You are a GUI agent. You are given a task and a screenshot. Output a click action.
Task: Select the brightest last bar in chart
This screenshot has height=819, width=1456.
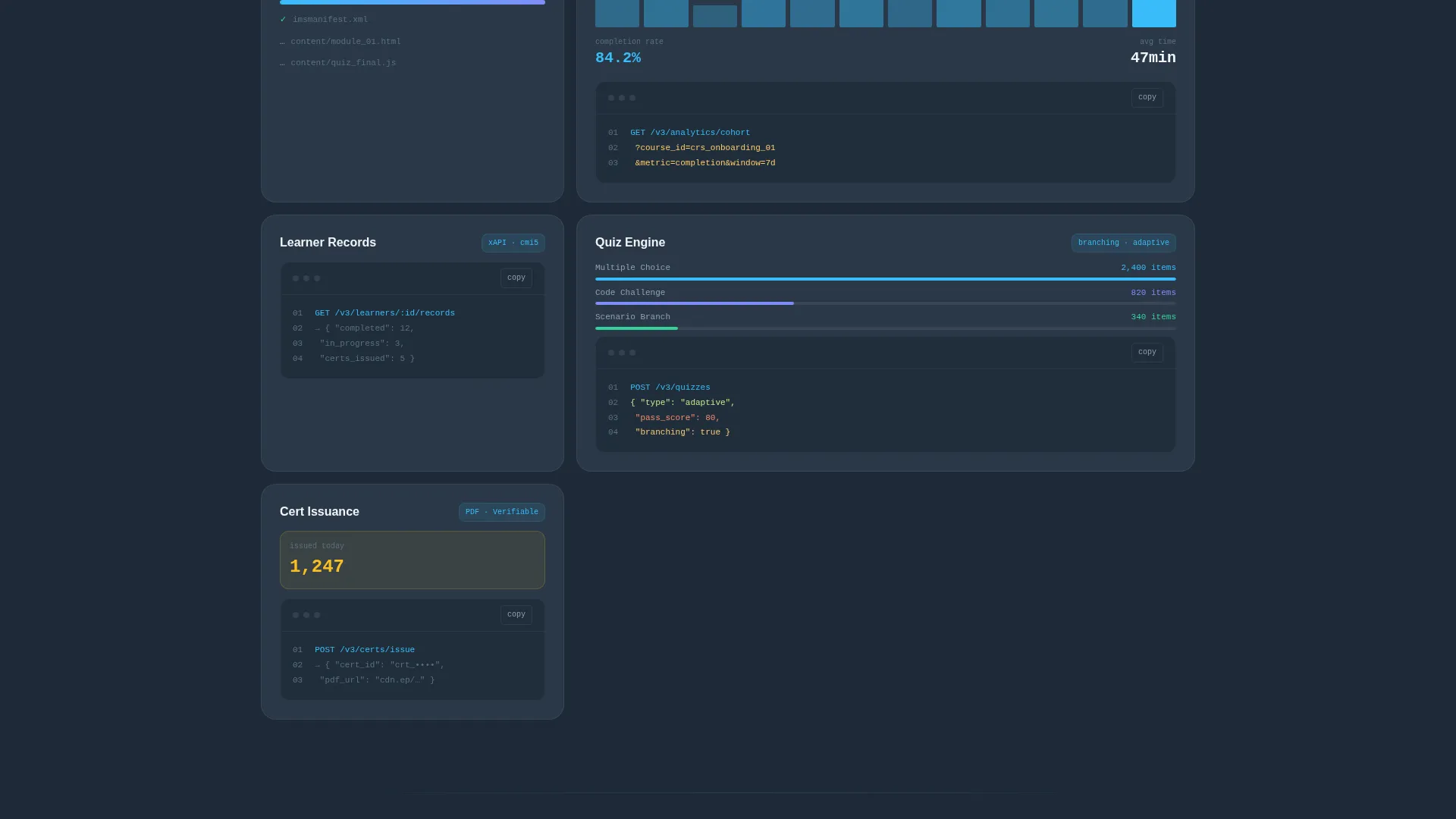coord(1153,14)
